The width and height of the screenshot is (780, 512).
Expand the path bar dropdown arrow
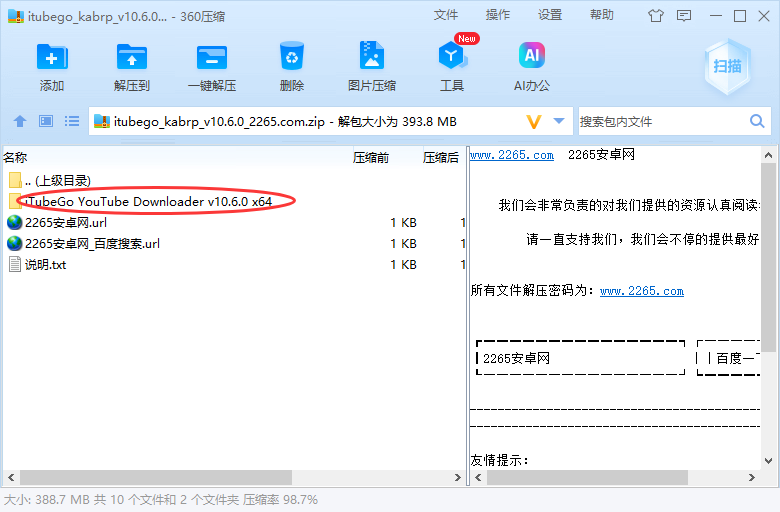point(559,121)
